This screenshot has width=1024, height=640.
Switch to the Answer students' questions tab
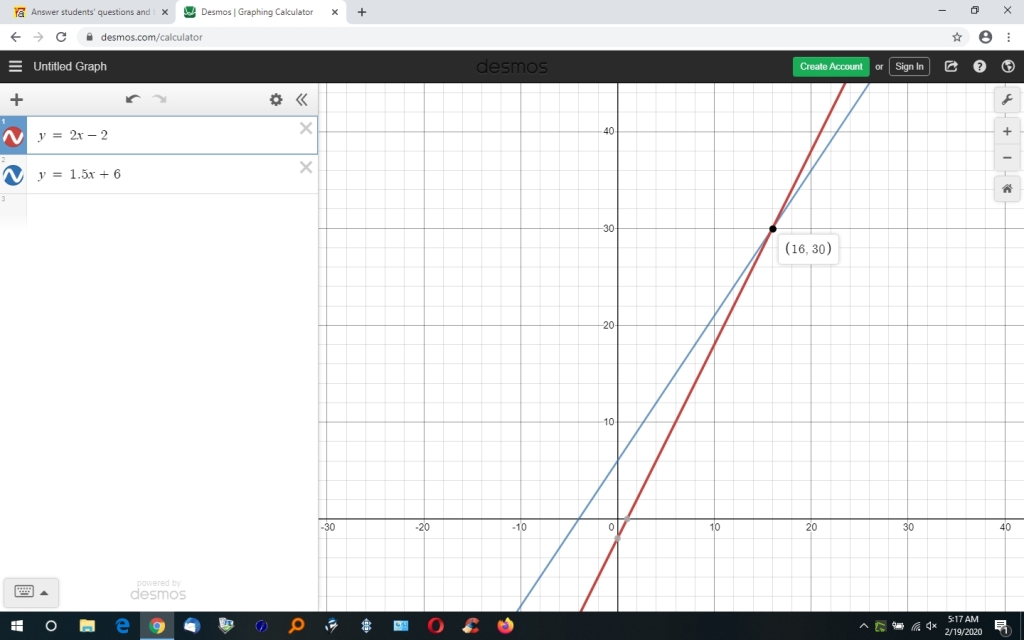pyautogui.click(x=90, y=12)
